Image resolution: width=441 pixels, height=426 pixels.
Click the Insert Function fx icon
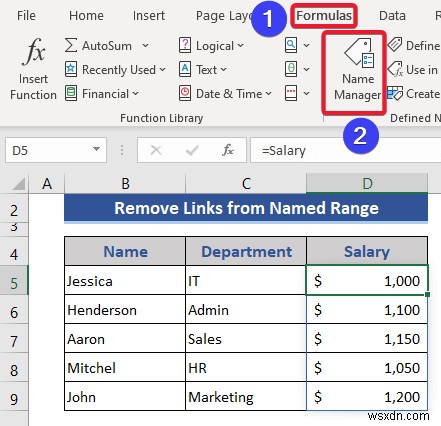[33, 52]
